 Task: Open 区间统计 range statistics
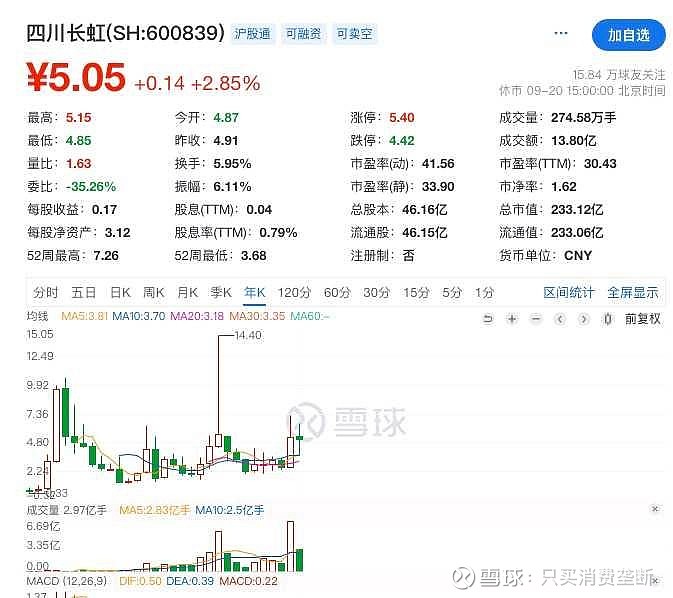(569, 293)
